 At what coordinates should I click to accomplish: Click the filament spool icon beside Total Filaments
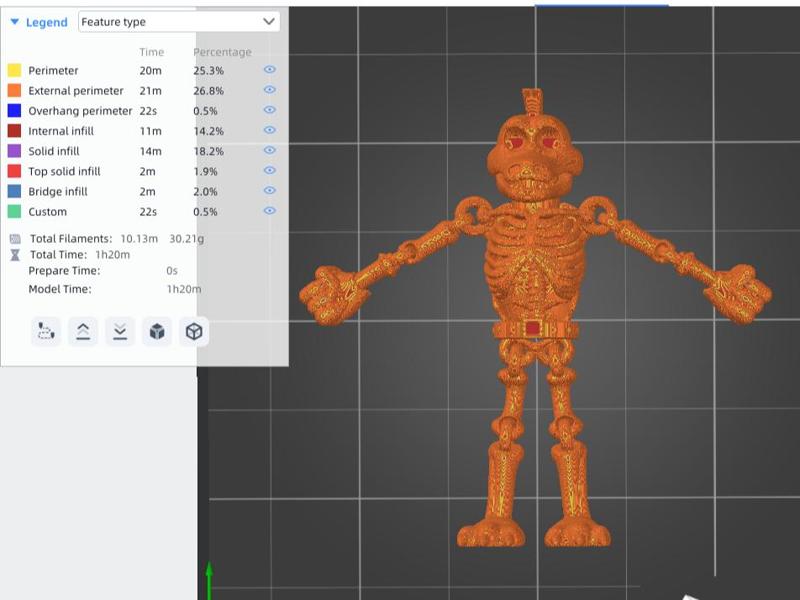[x=14, y=239]
